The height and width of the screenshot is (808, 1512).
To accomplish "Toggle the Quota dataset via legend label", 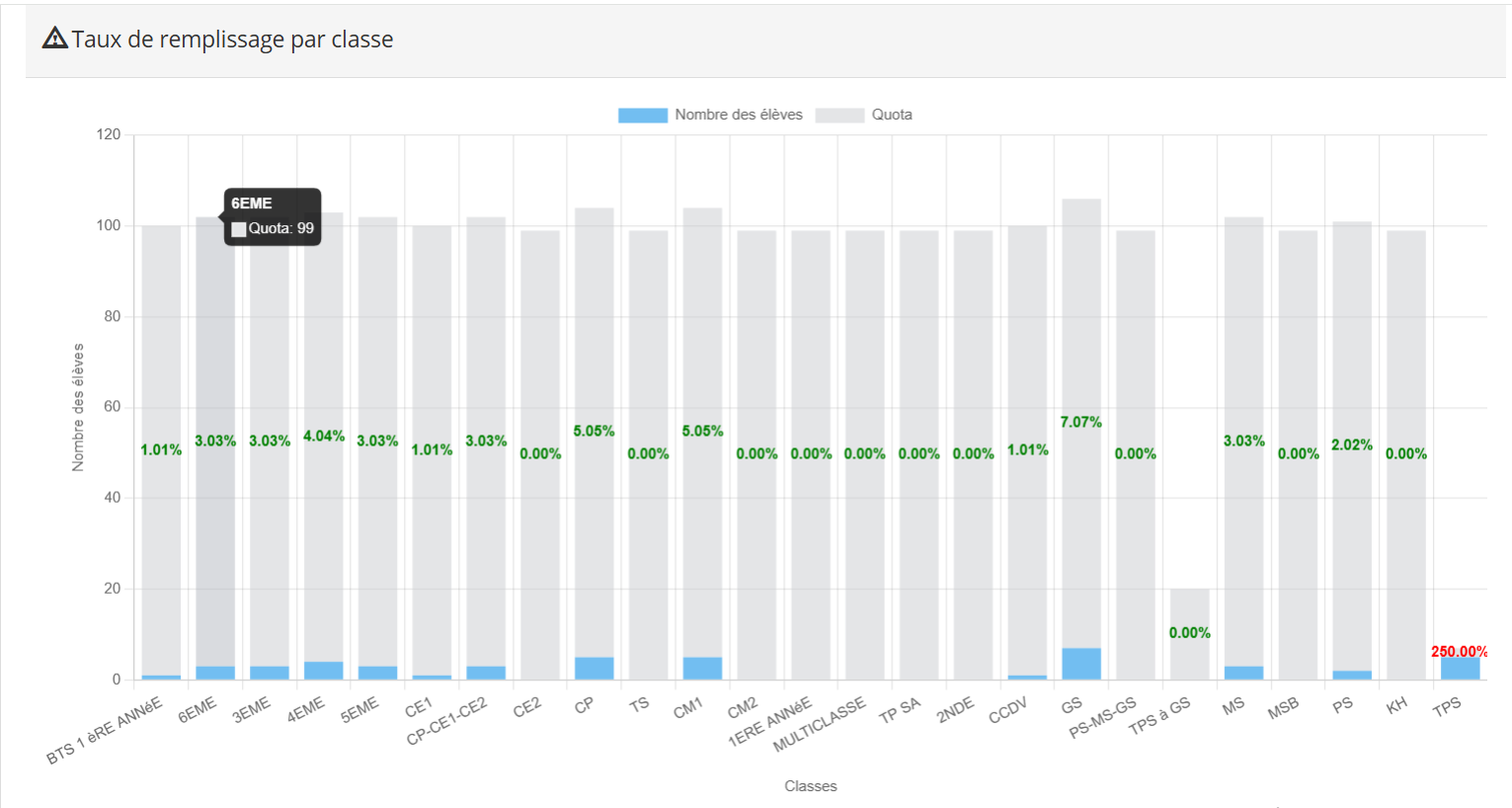I will pyautogui.click(x=892, y=116).
